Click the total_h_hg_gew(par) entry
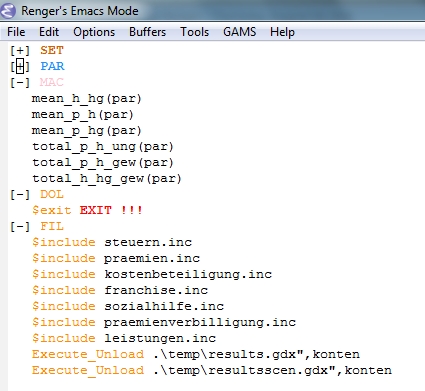Viewport: 425px width, 391px height. [x=107, y=179]
